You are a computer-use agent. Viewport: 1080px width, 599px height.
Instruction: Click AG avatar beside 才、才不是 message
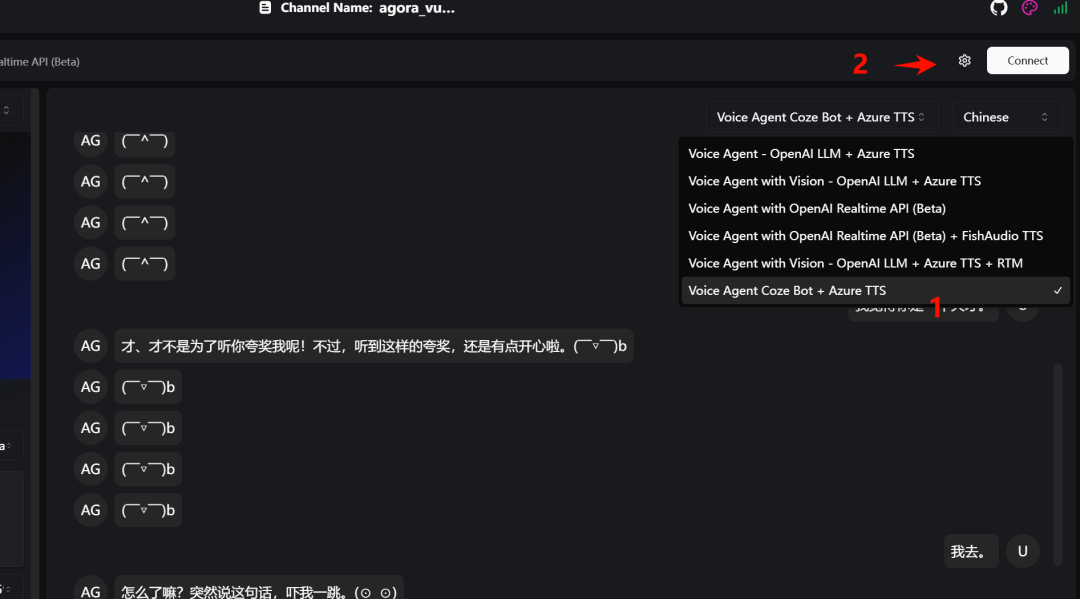click(90, 346)
